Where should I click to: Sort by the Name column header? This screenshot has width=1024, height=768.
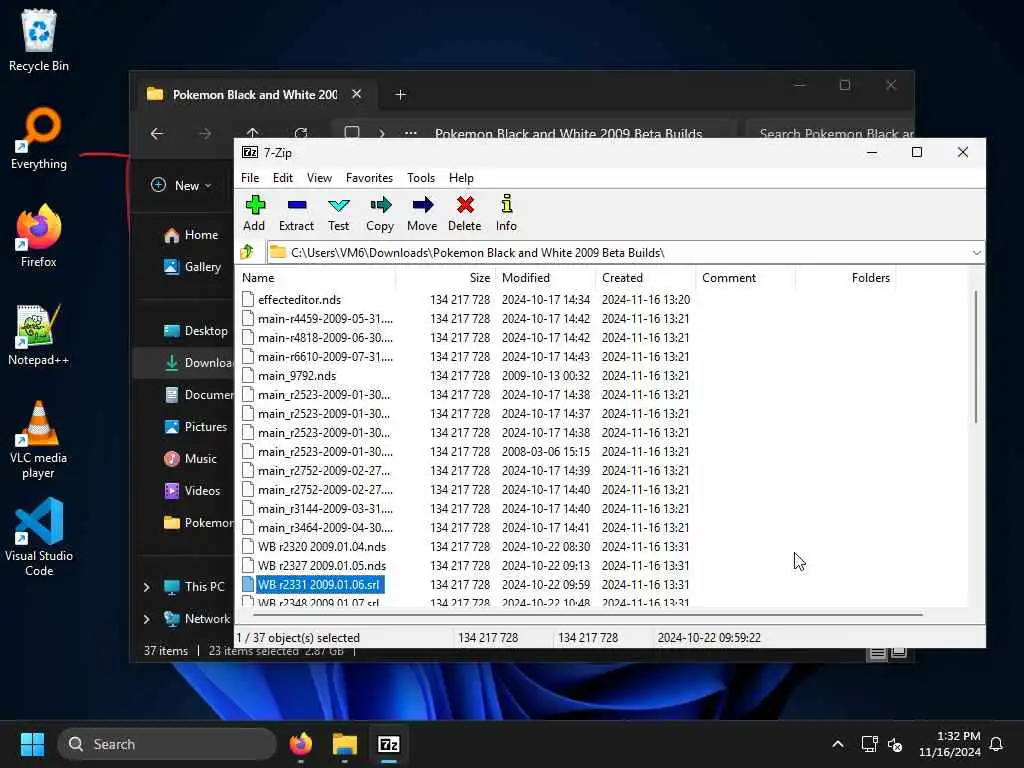pos(316,278)
